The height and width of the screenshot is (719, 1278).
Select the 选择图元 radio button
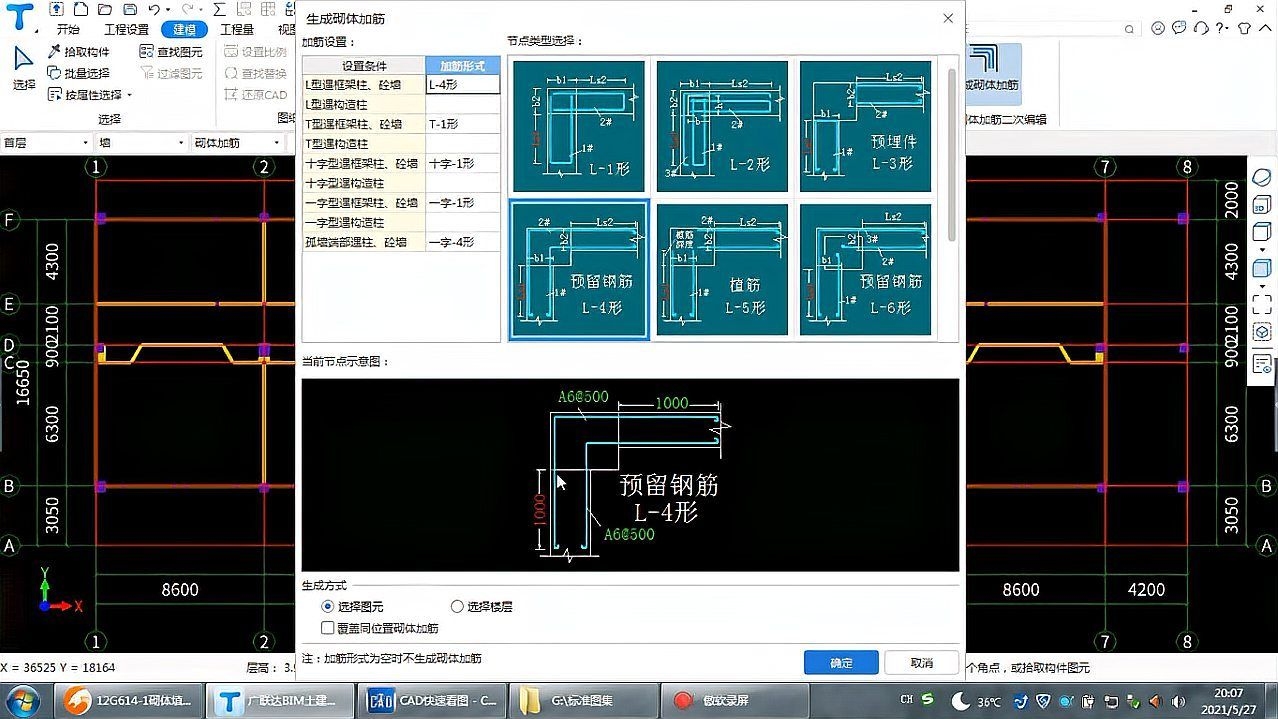[328, 608]
